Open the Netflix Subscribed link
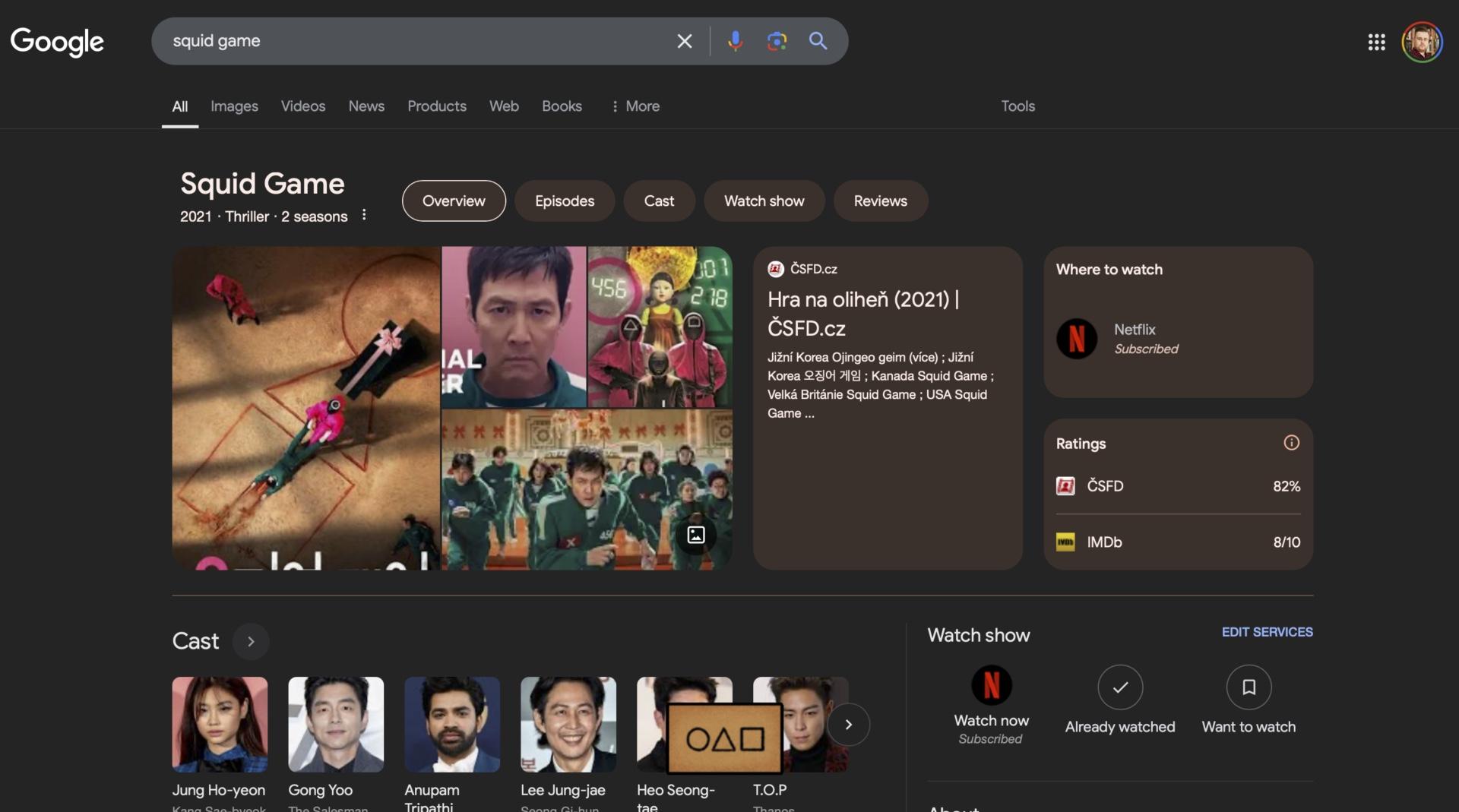 1146,338
